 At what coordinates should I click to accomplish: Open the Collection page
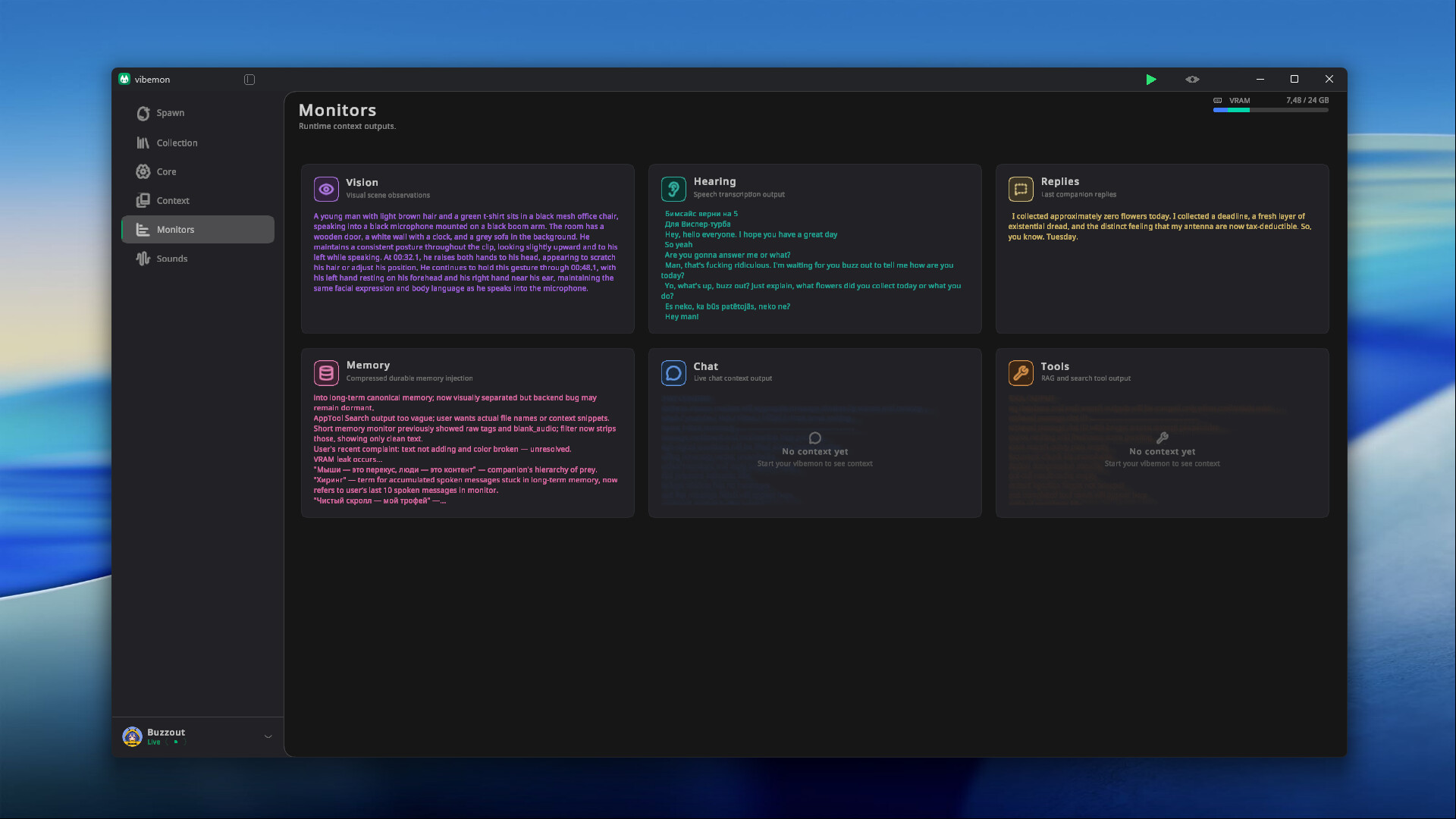[198, 143]
